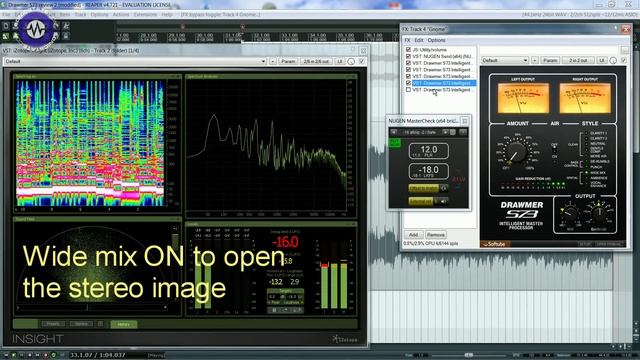Click the wet/dry knob in the Insight window header
This screenshot has width=640, height=360.
click(351, 61)
